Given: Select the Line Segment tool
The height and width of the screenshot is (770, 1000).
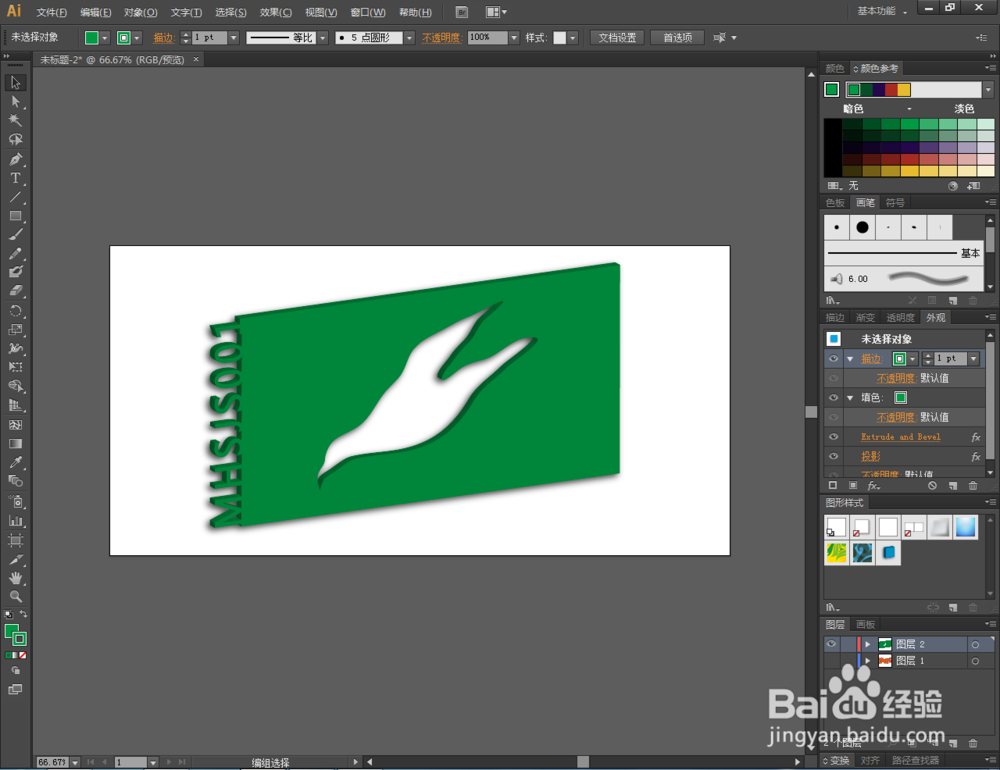Looking at the screenshot, I should click(x=15, y=197).
